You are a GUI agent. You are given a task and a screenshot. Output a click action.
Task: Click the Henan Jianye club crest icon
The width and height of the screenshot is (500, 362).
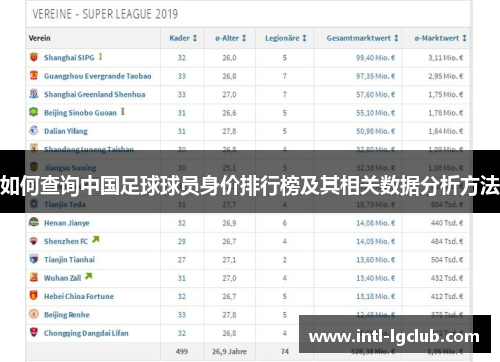34,222
